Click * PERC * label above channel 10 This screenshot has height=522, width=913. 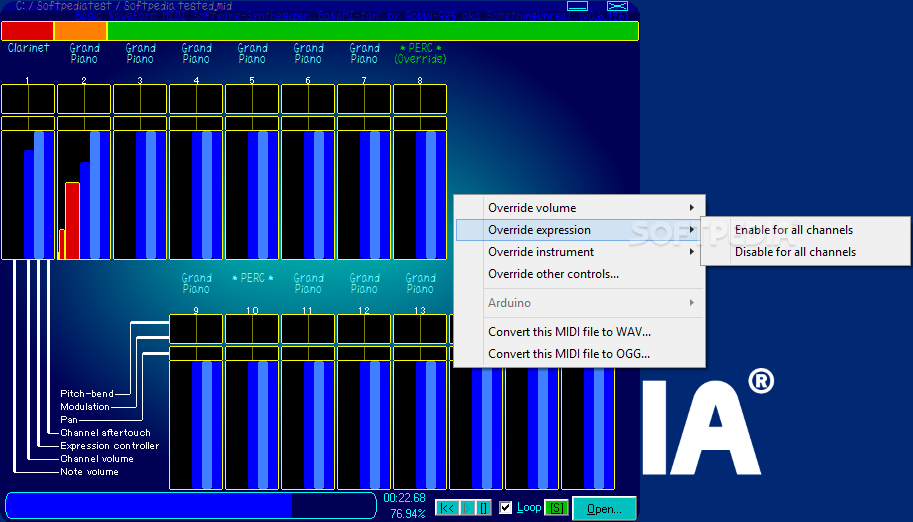pos(252,278)
